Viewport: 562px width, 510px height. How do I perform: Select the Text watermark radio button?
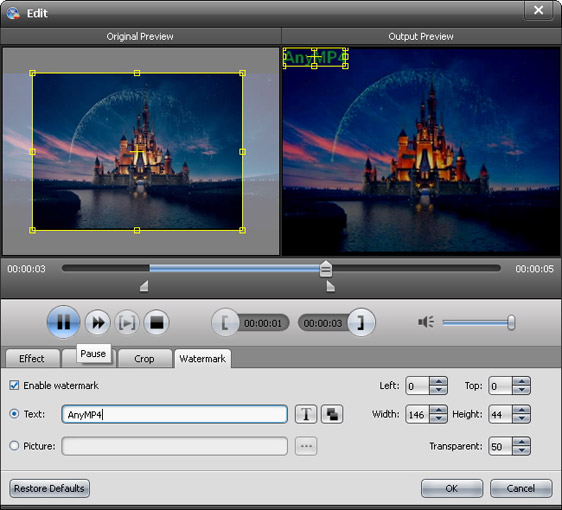tap(14, 414)
